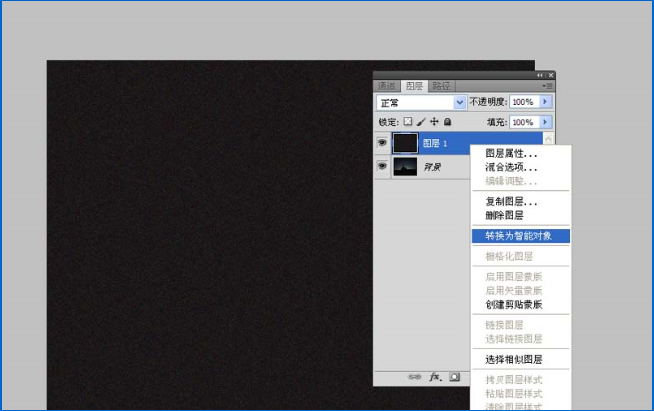The height and width of the screenshot is (411, 654).
Task: Select 复制图层... in the context menu
Action: (x=511, y=201)
